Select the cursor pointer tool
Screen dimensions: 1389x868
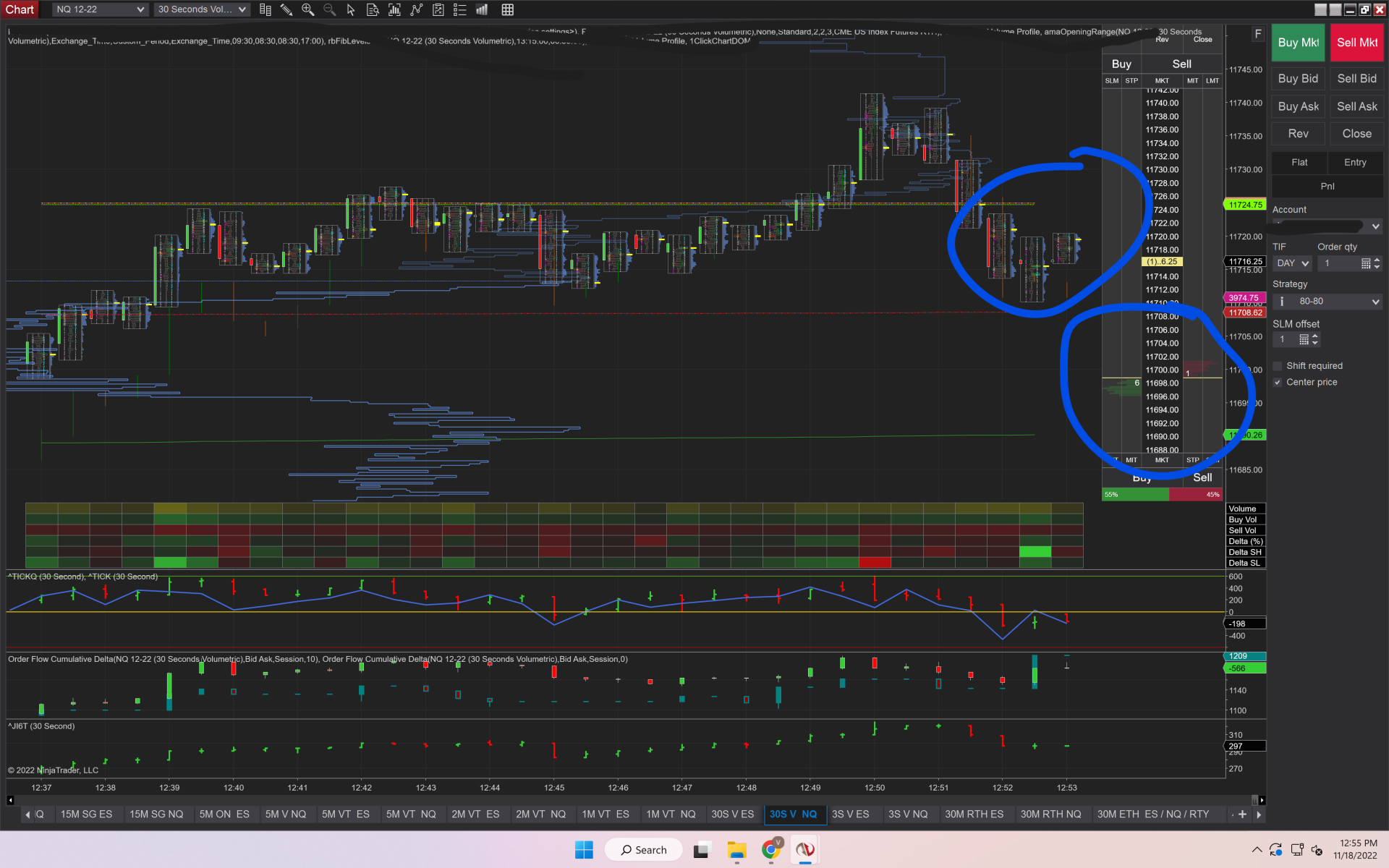pos(351,10)
